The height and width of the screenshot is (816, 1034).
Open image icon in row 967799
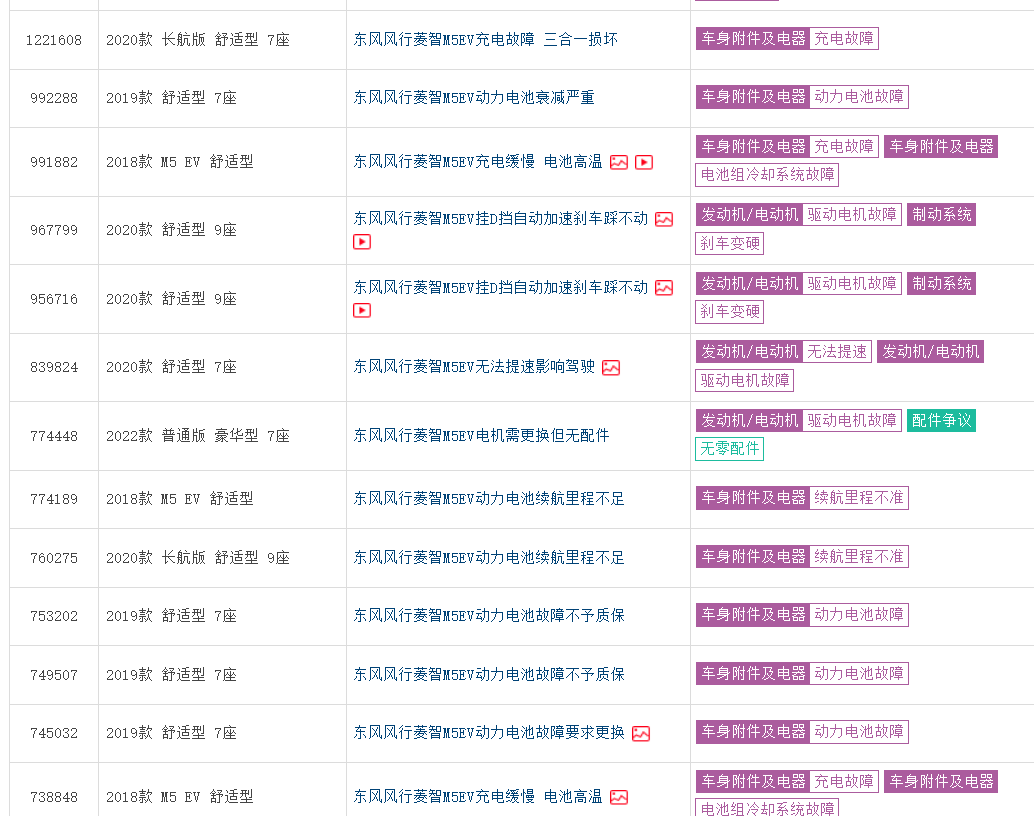coord(664,219)
